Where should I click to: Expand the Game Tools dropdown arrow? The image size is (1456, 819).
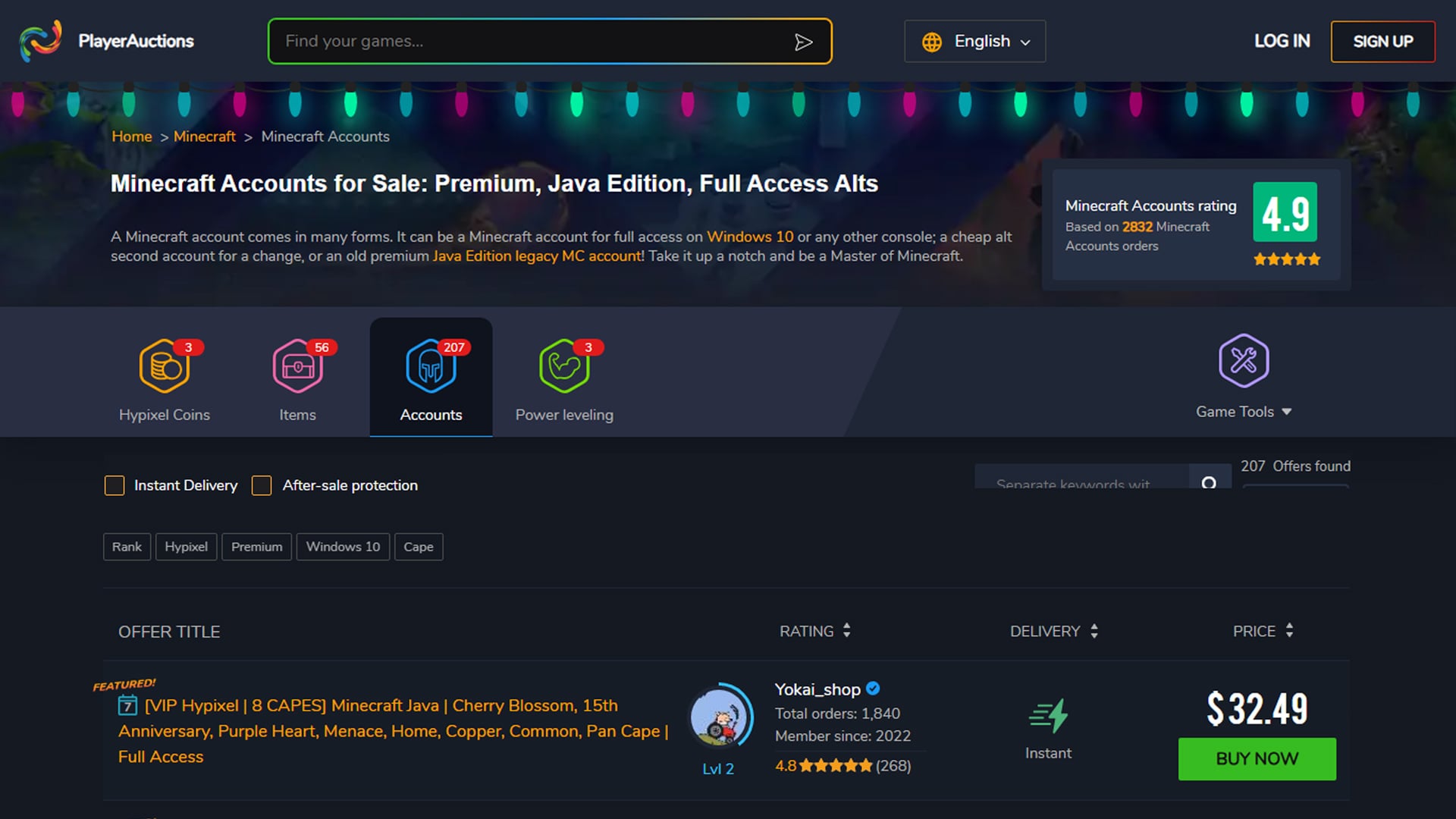click(x=1287, y=412)
